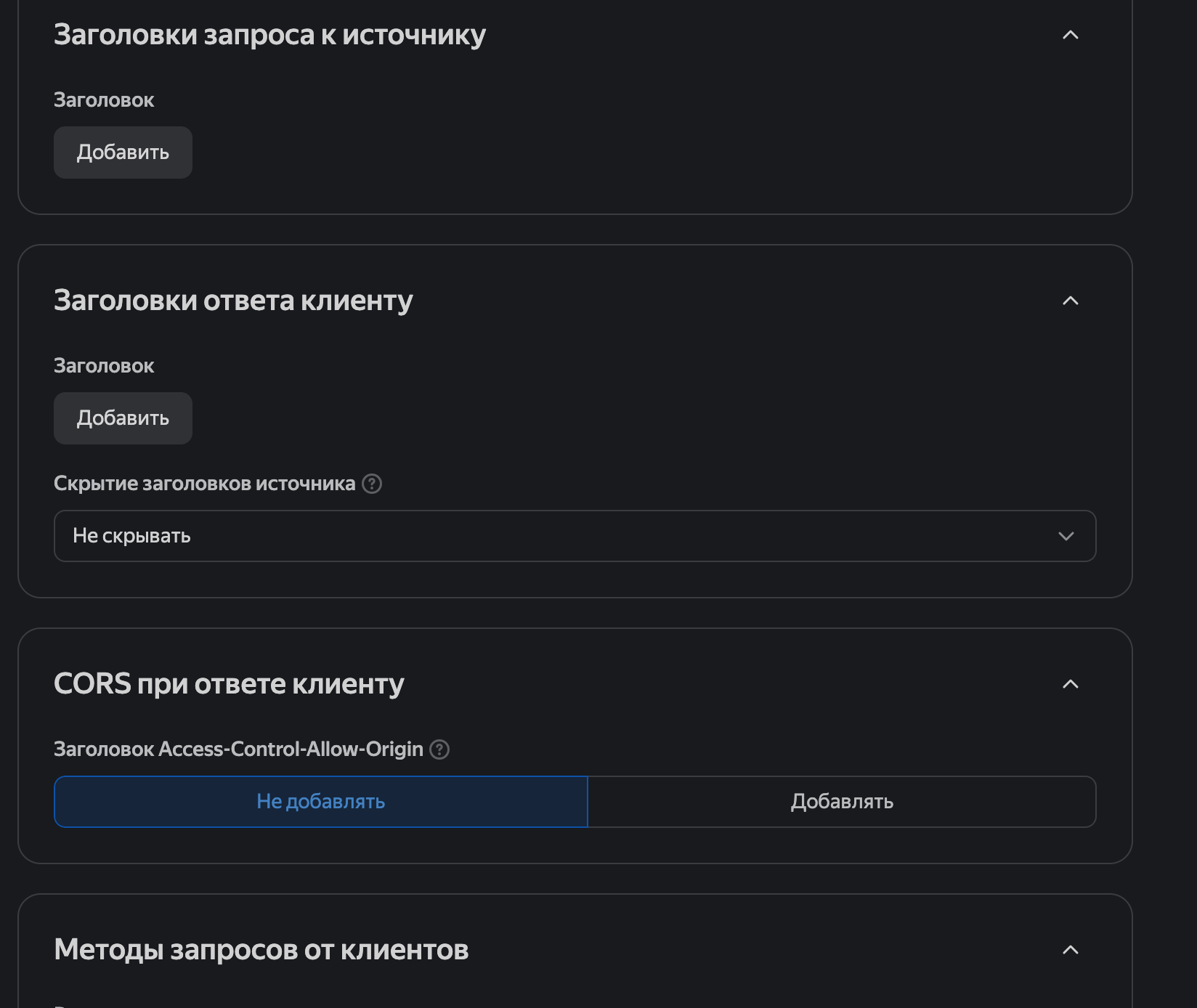Click the 'Методы запросов от клиентов' heading
The width and height of the screenshot is (1197, 1008).
261,950
